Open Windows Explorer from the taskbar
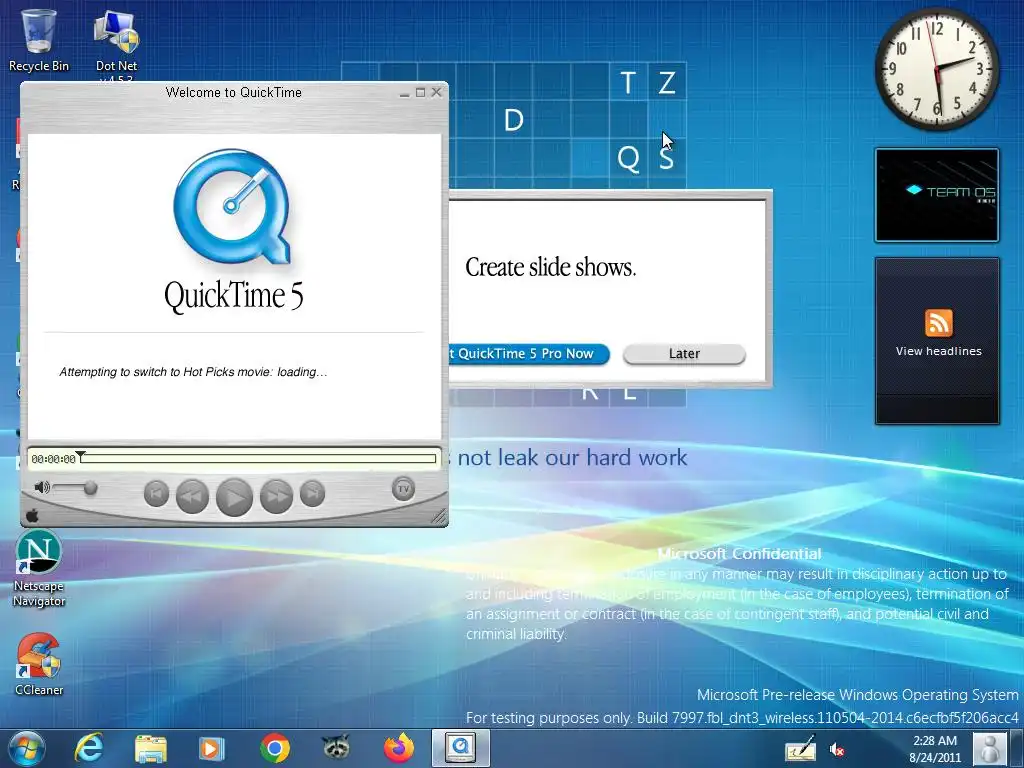This screenshot has height=768, width=1024. [x=151, y=748]
